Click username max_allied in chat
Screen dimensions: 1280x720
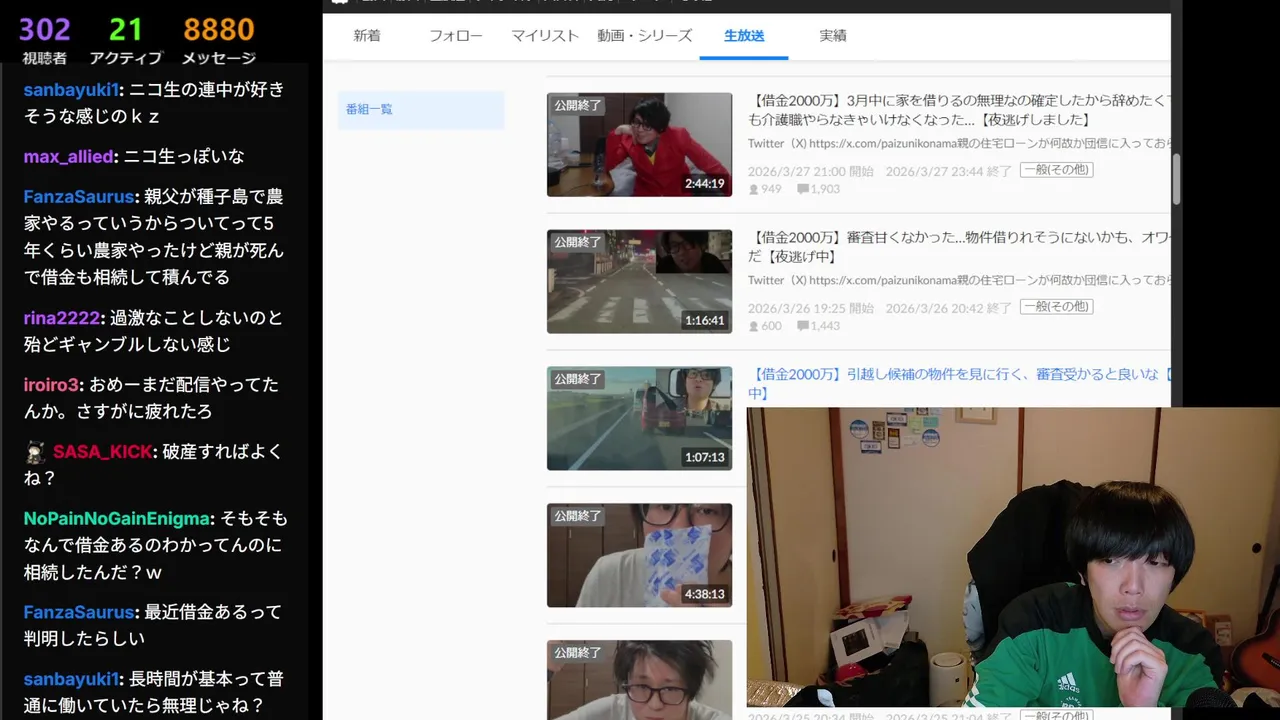(x=69, y=156)
